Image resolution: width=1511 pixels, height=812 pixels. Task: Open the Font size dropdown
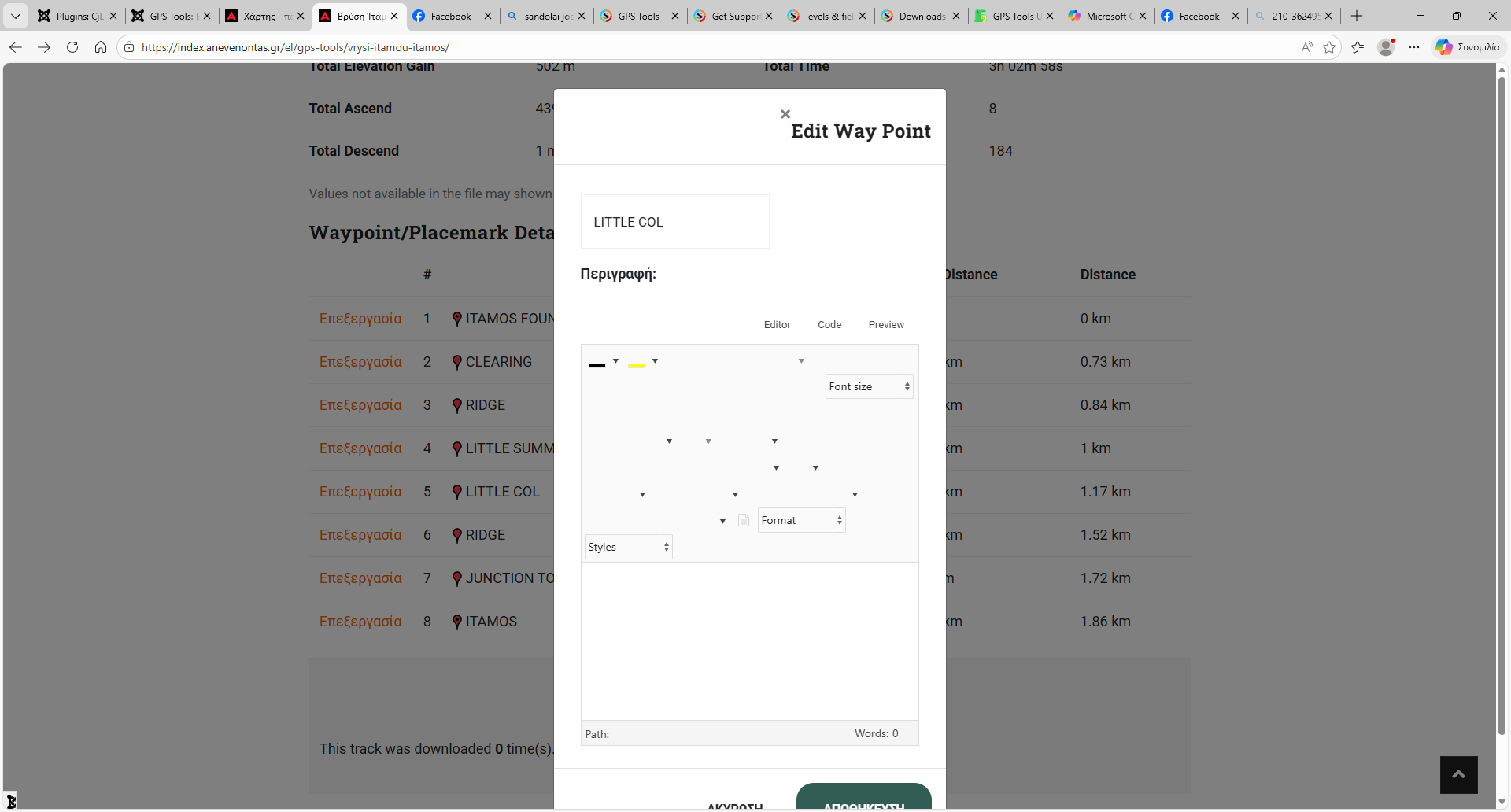[x=869, y=386]
